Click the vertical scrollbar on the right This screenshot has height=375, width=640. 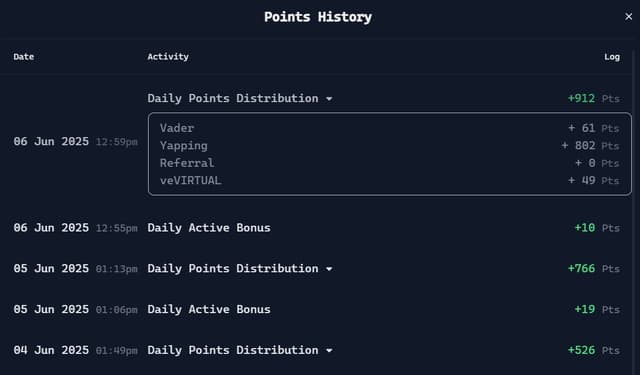(x=634, y=212)
